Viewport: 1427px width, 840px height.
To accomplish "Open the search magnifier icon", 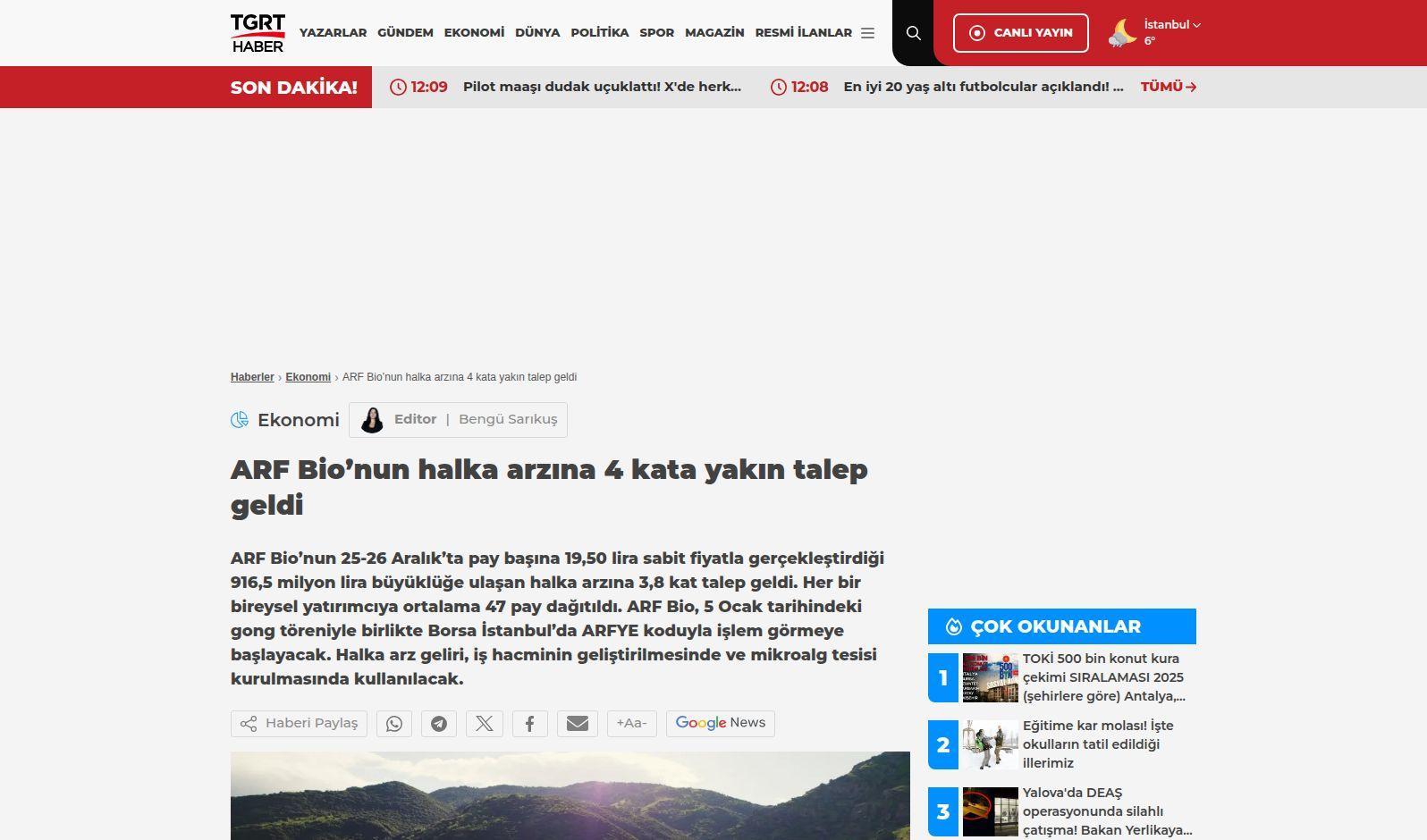I will coord(913,33).
